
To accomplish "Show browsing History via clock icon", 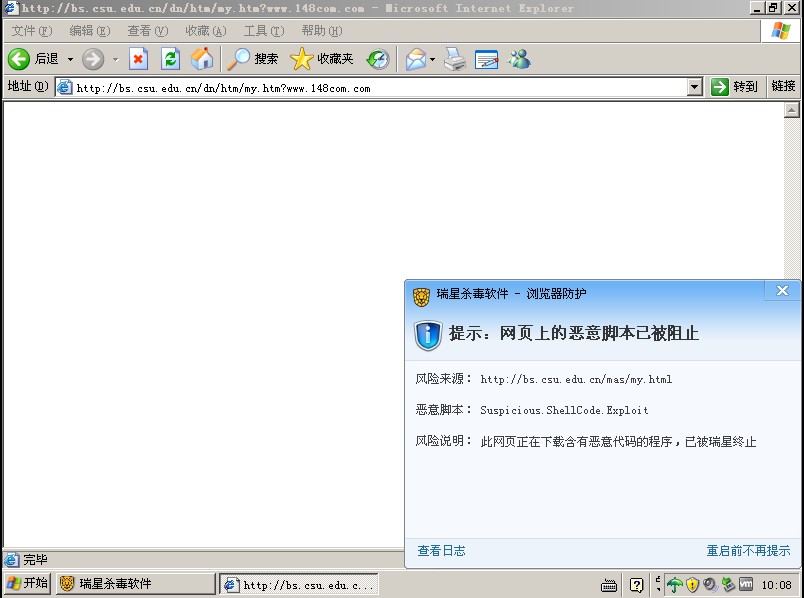I will (x=378, y=59).
